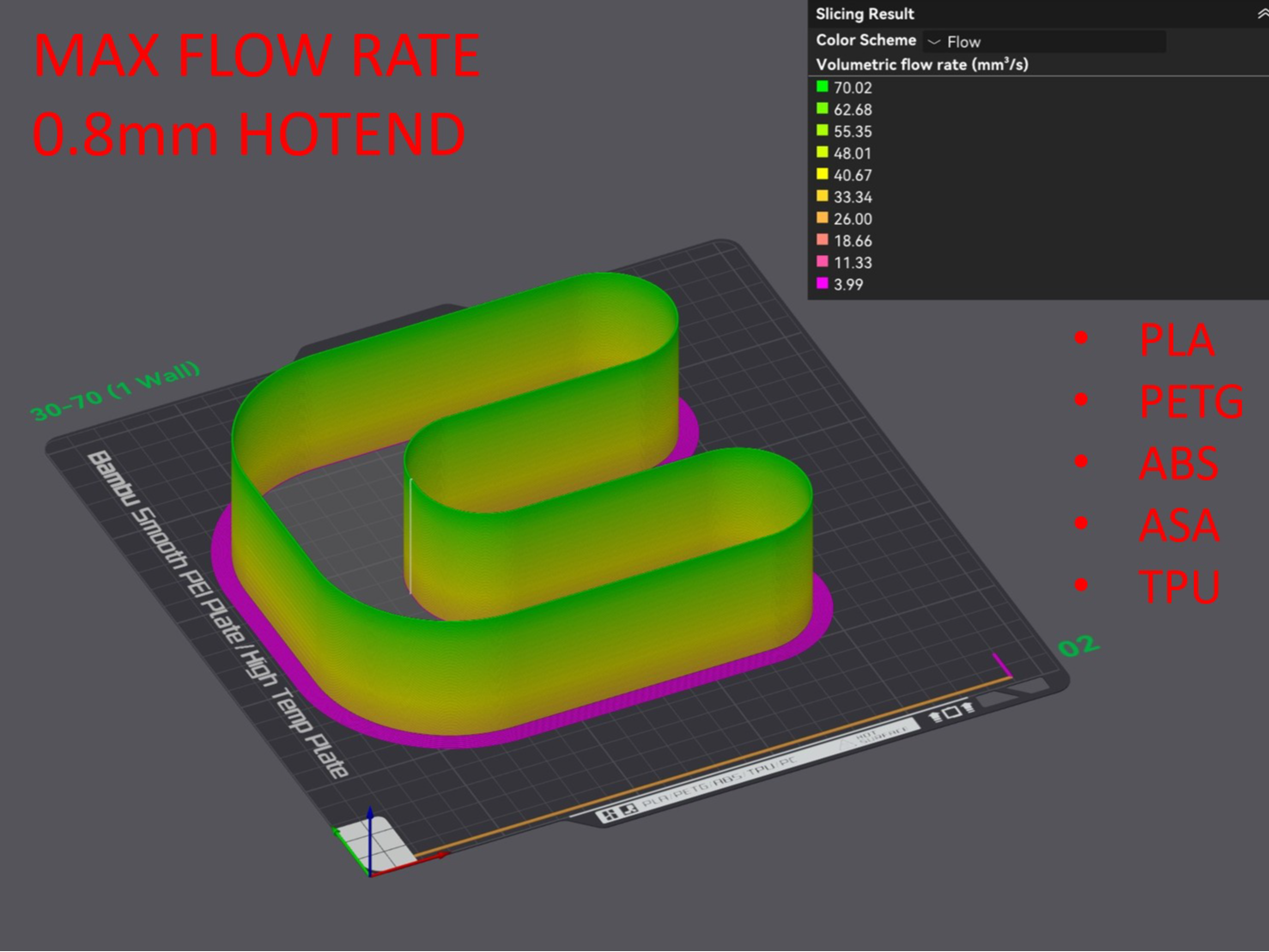The image size is (1269, 952).
Task: Click the 26.00 orange legend swatch
Action: point(822,218)
